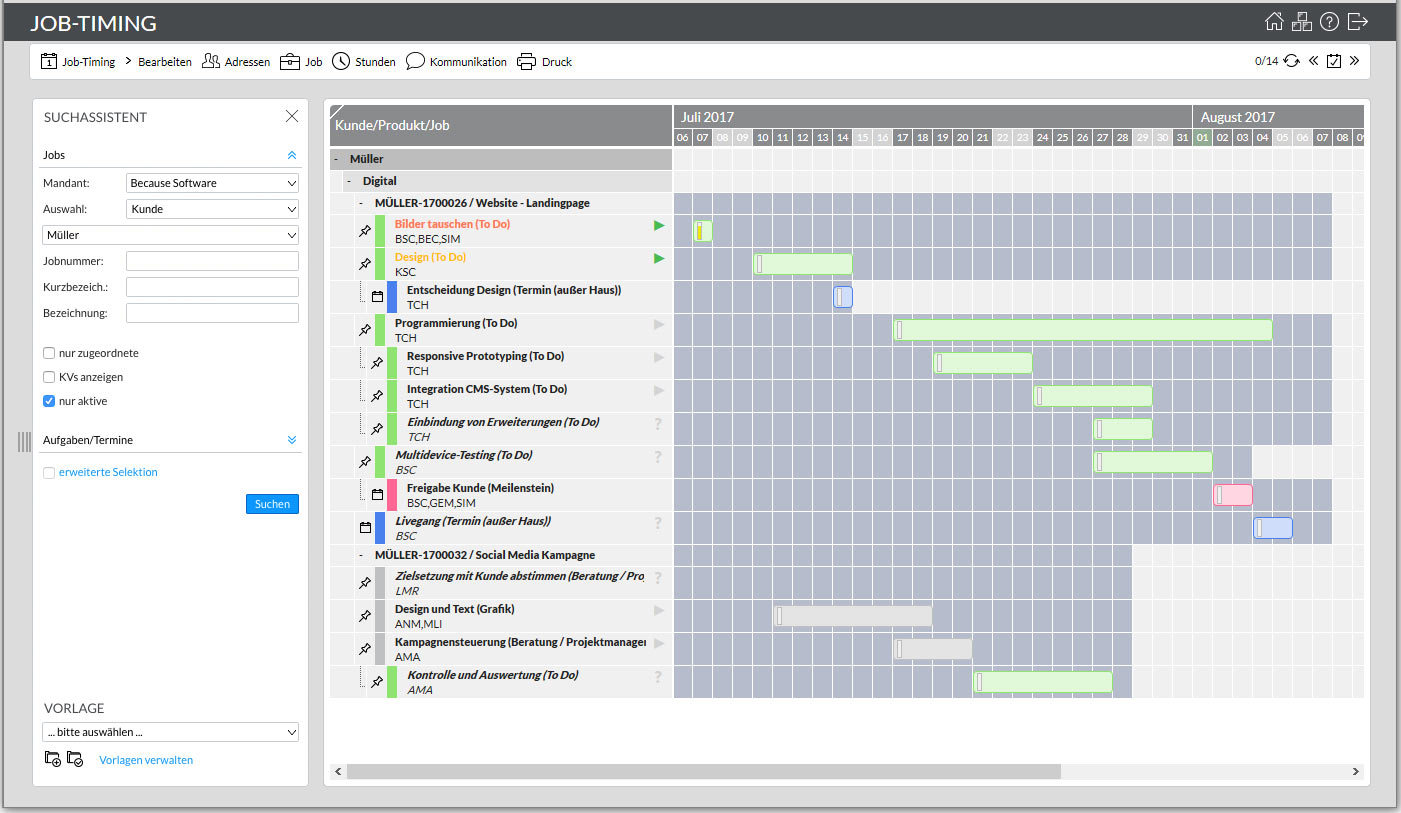Click the Bearbeiten breadcrumb item
The height and width of the screenshot is (813, 1401).
[164, 61]
